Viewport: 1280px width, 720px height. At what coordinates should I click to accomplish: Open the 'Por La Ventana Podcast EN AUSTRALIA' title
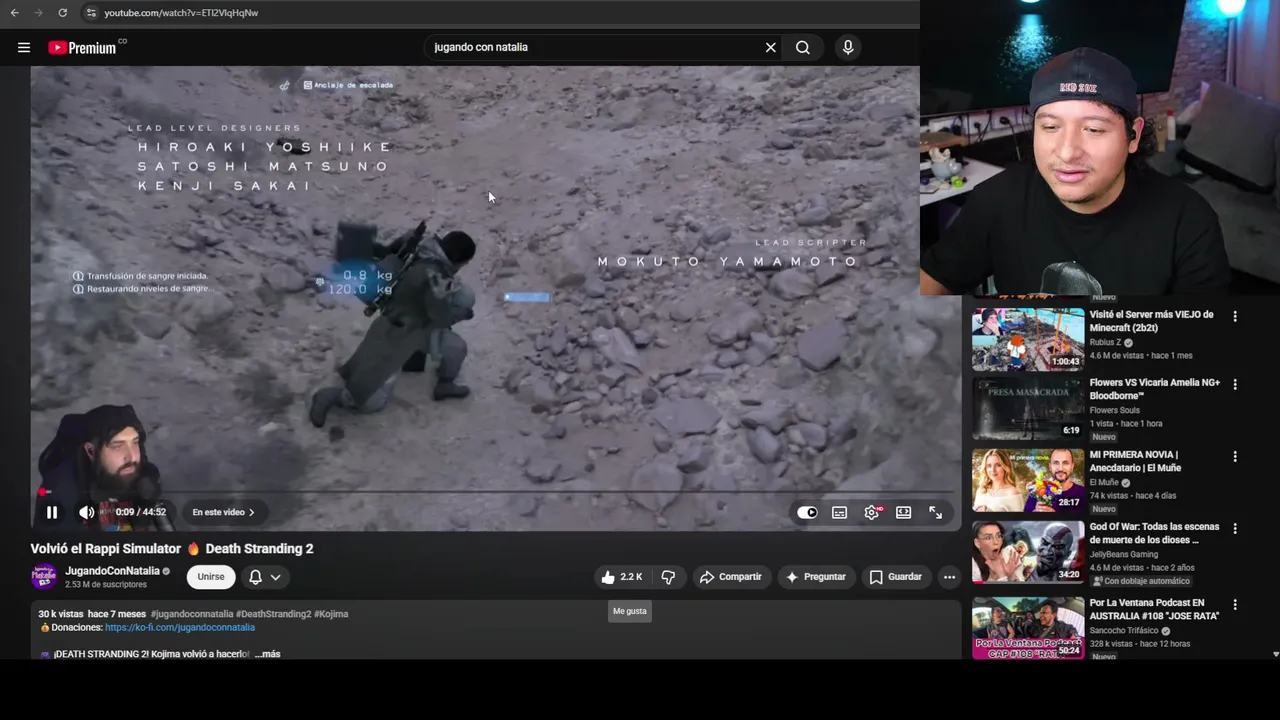point(1155,609)
